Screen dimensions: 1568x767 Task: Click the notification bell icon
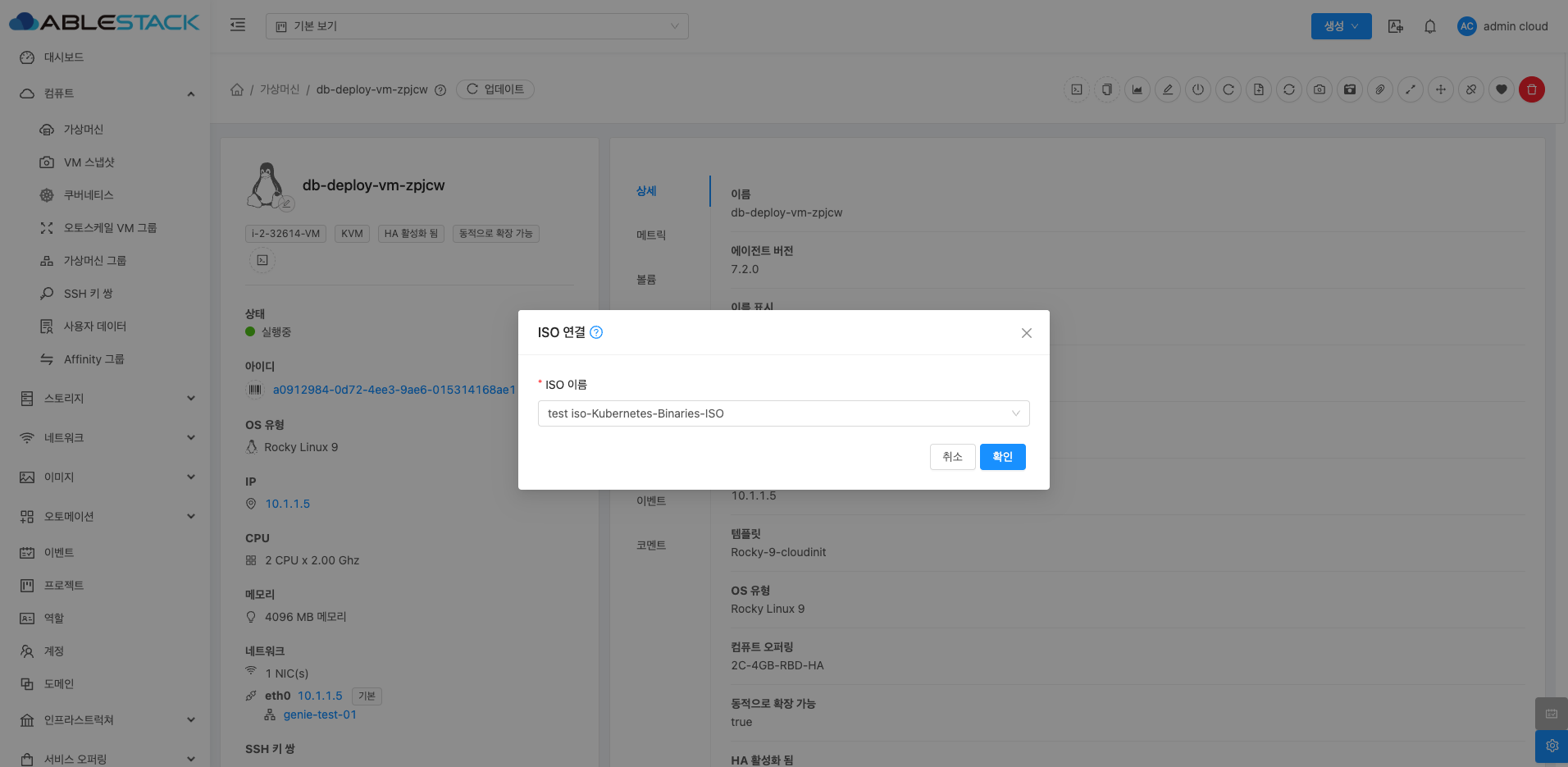click(1429, 26)
